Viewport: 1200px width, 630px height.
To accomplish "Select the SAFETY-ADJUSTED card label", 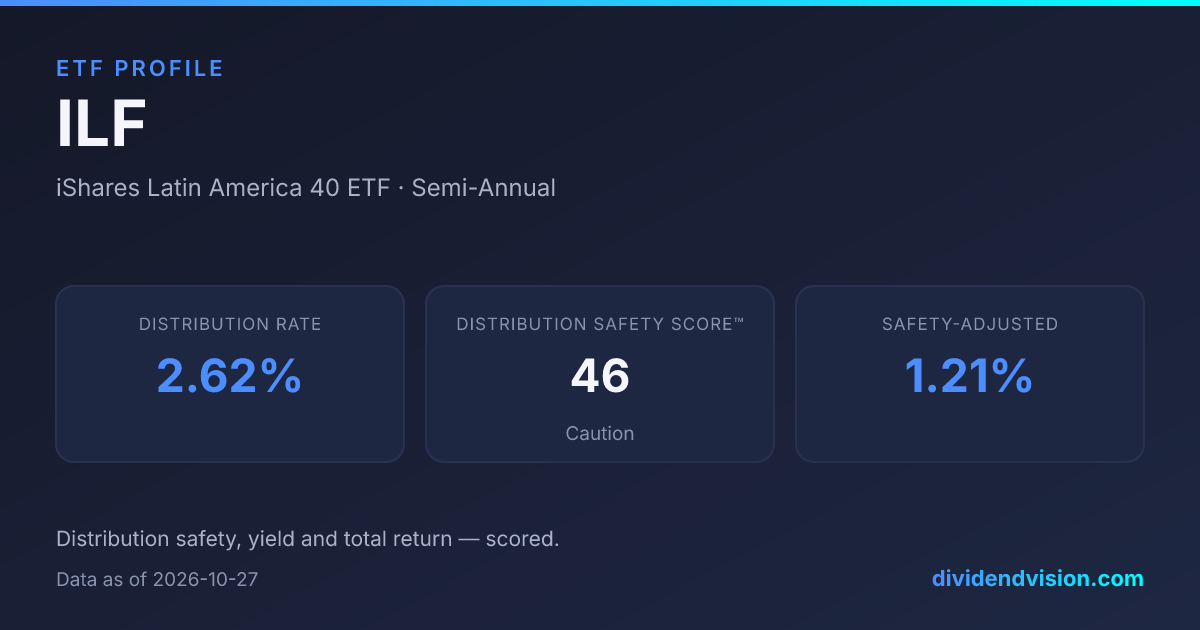I will pyautogui.click(x=970, y=324).
